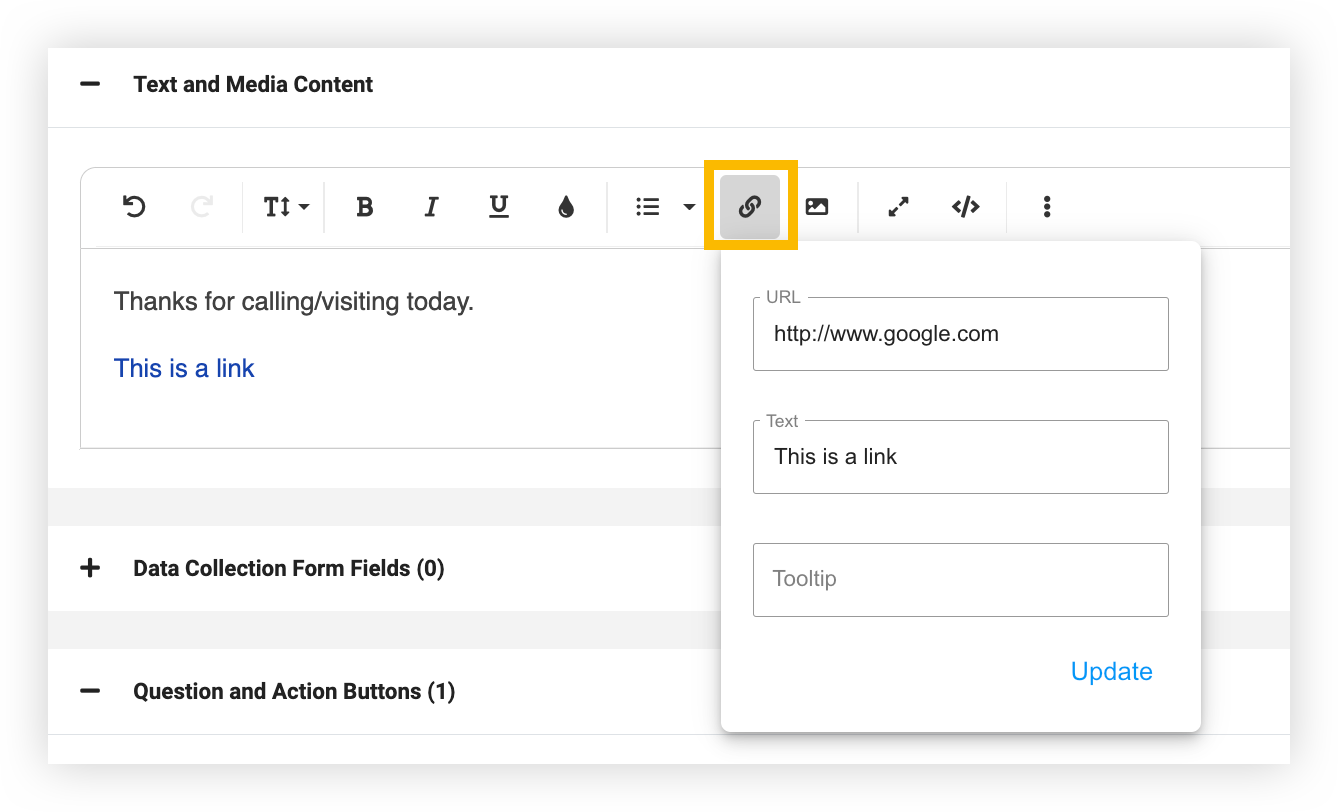Collapse Question and Action Buttons section
Screen dimensions: 1338x812
pyautogui.click(x=90, y=691)
